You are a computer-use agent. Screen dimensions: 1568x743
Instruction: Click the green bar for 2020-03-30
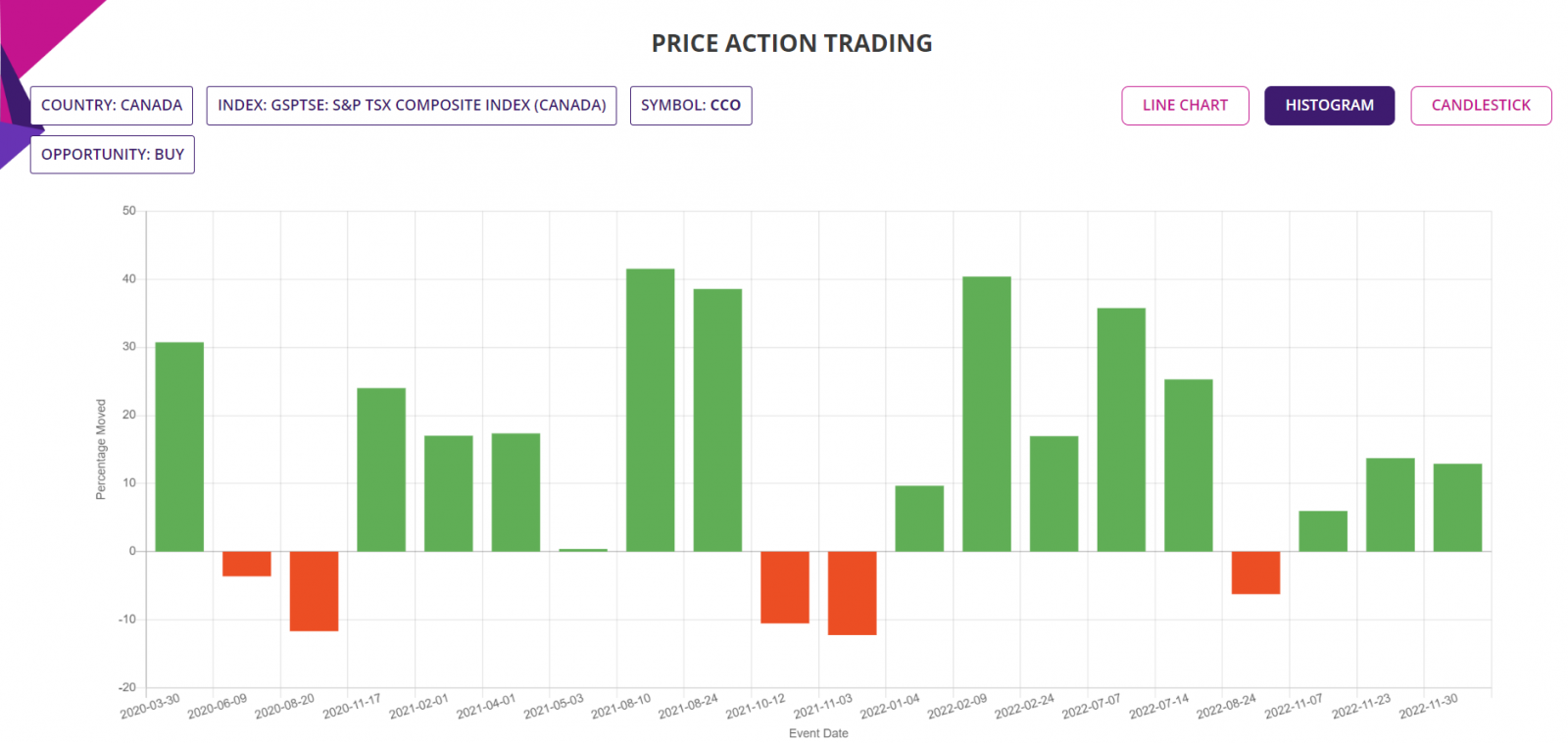pyautogui.click(x=179, y=447)
